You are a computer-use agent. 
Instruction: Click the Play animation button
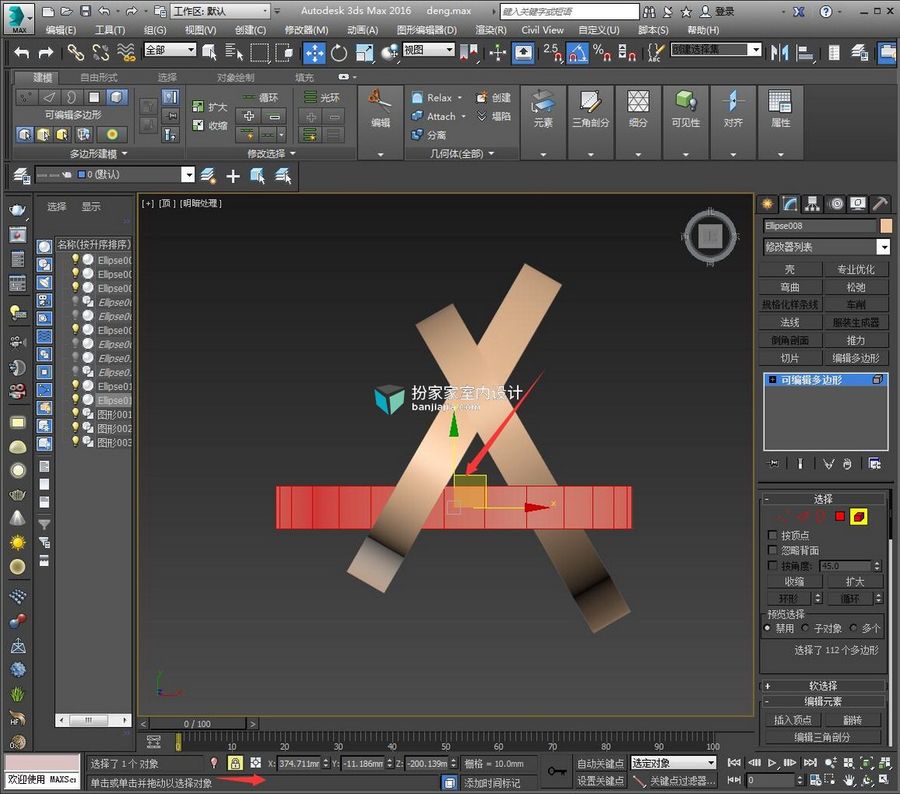772,762
